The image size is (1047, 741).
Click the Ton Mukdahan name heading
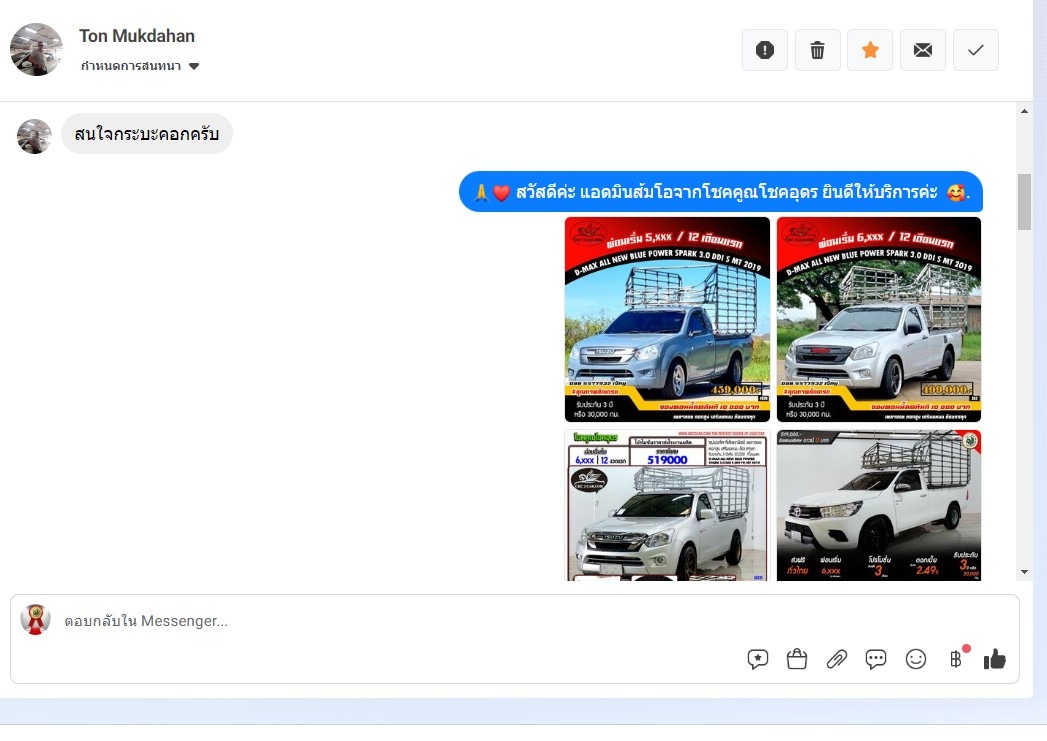click(137, 36)
